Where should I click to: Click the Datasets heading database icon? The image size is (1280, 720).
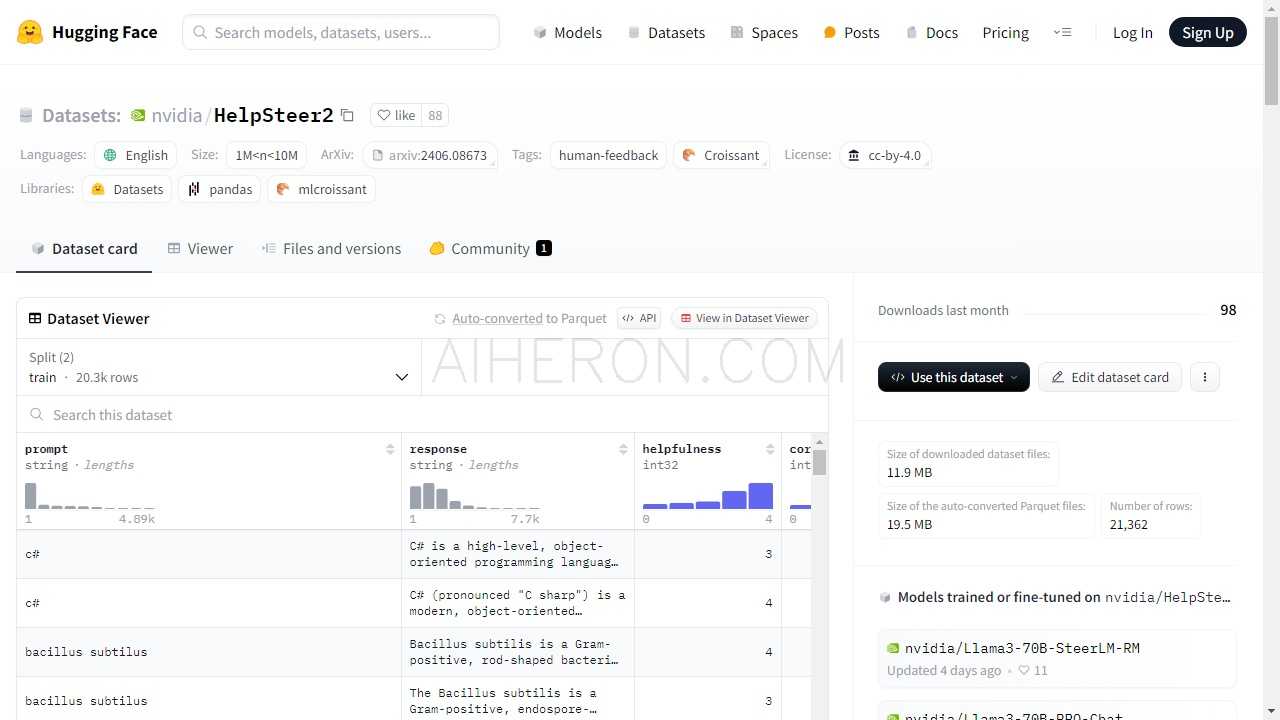tap(26, 115)
